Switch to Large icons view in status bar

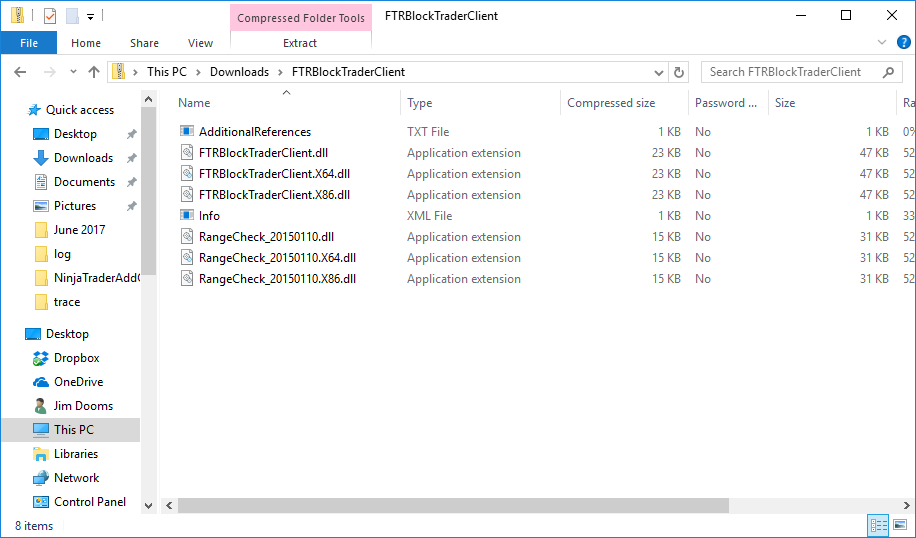900,525
